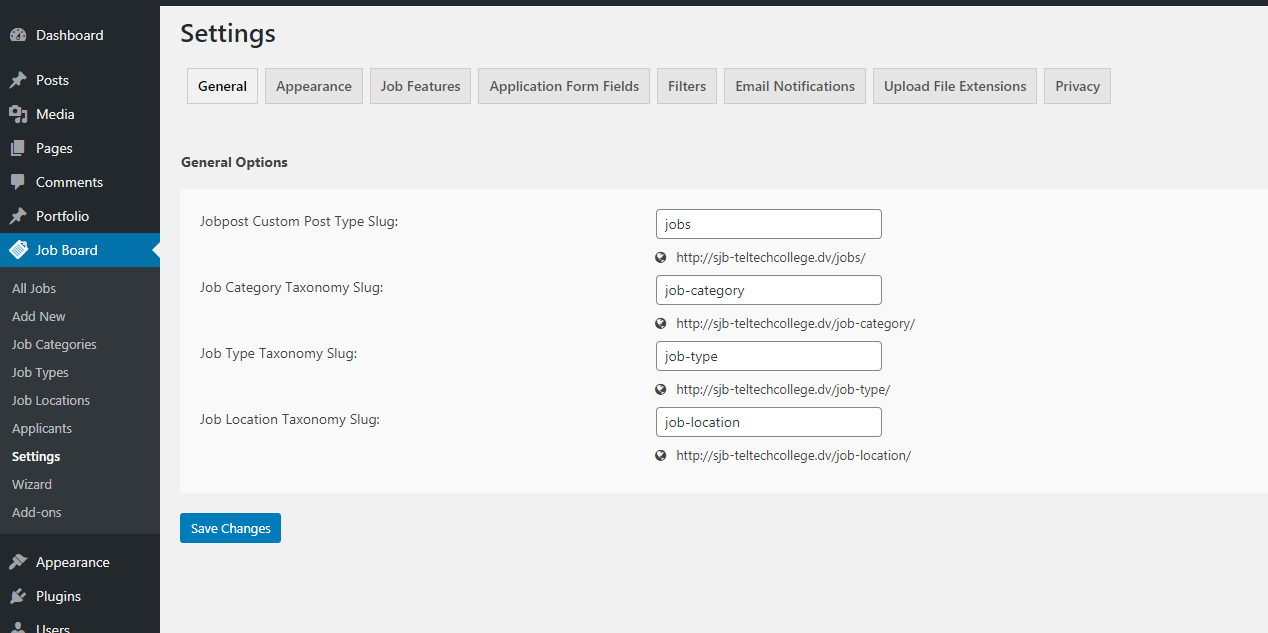
Task: Go to Applicants submenu link
Action: pyautogui.click(x=42, y=428)
